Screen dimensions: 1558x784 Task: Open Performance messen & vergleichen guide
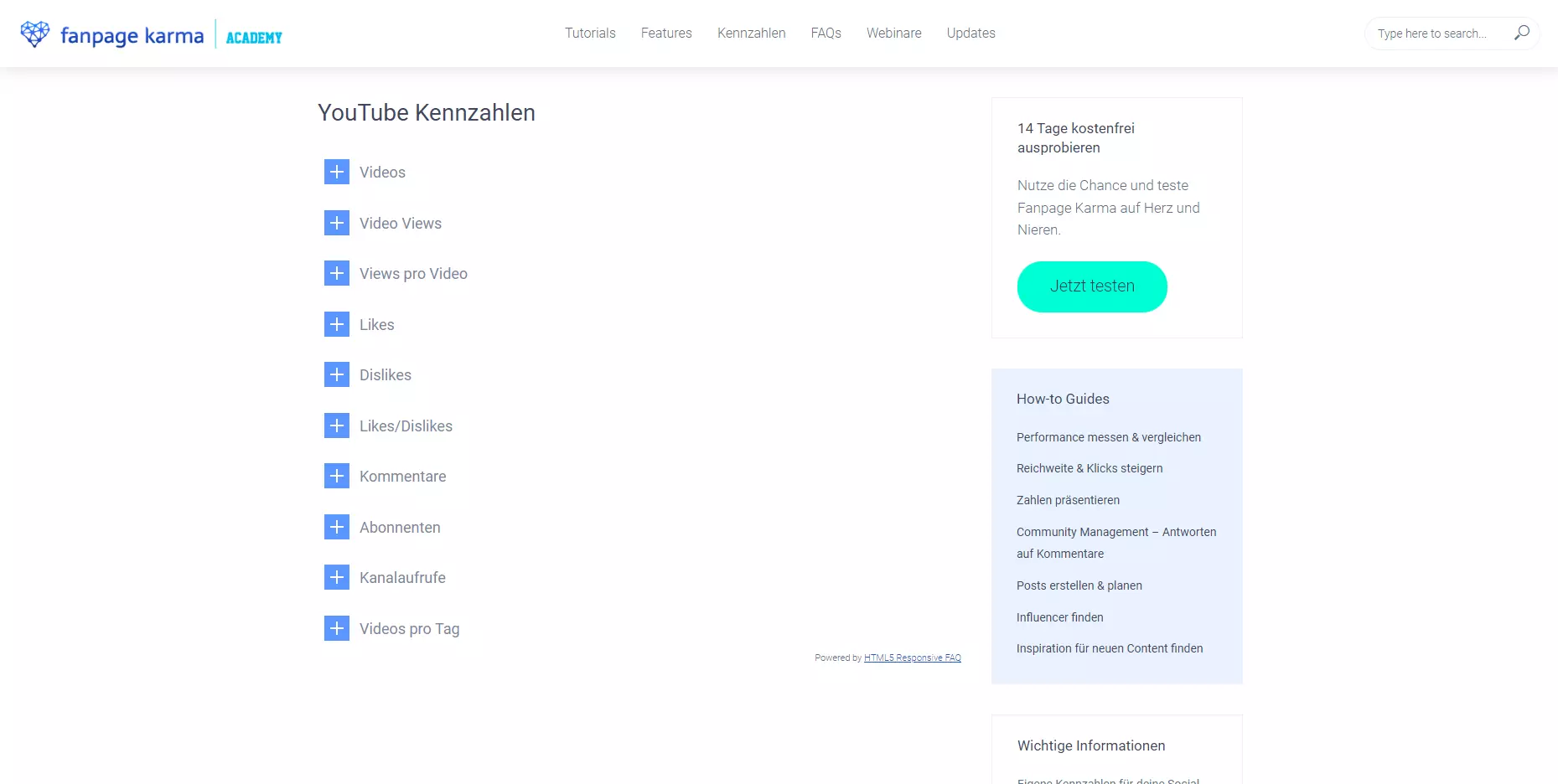tap(1109, 437)
